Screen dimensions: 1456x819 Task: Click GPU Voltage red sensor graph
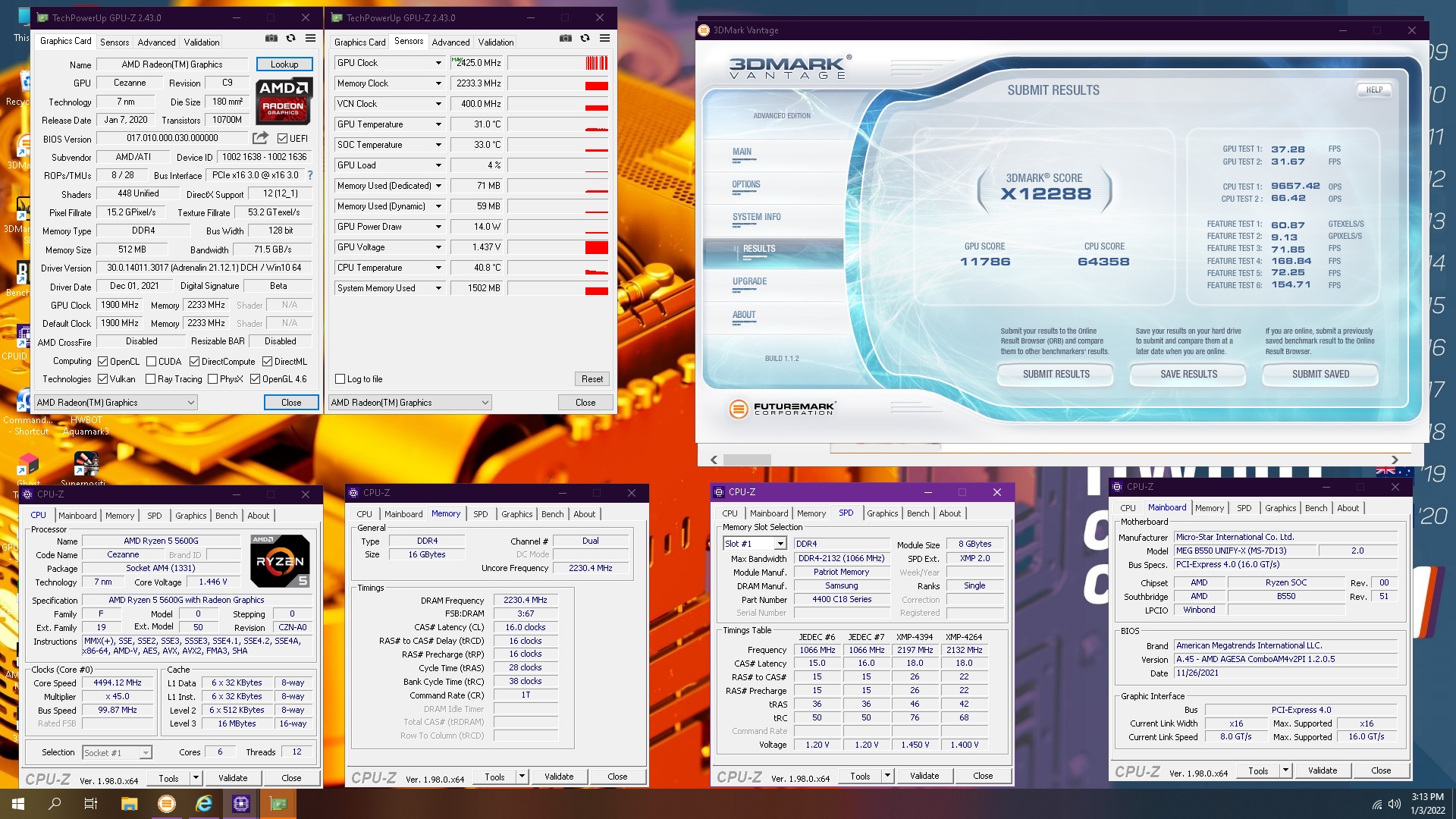(558, 247)
